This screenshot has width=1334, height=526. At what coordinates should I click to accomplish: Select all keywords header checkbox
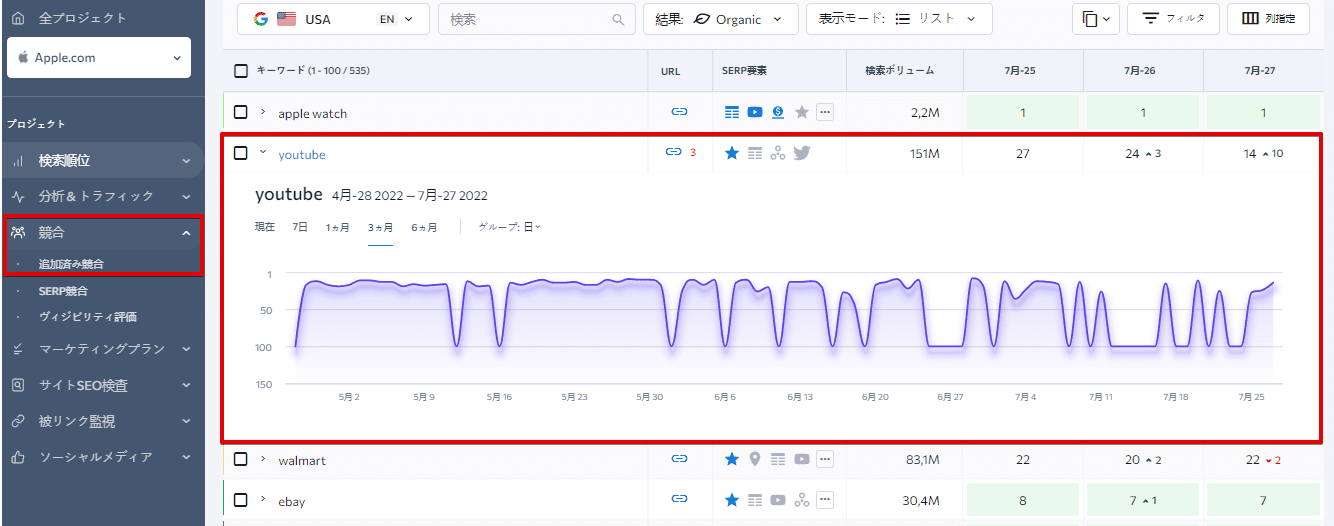[240, 71]
